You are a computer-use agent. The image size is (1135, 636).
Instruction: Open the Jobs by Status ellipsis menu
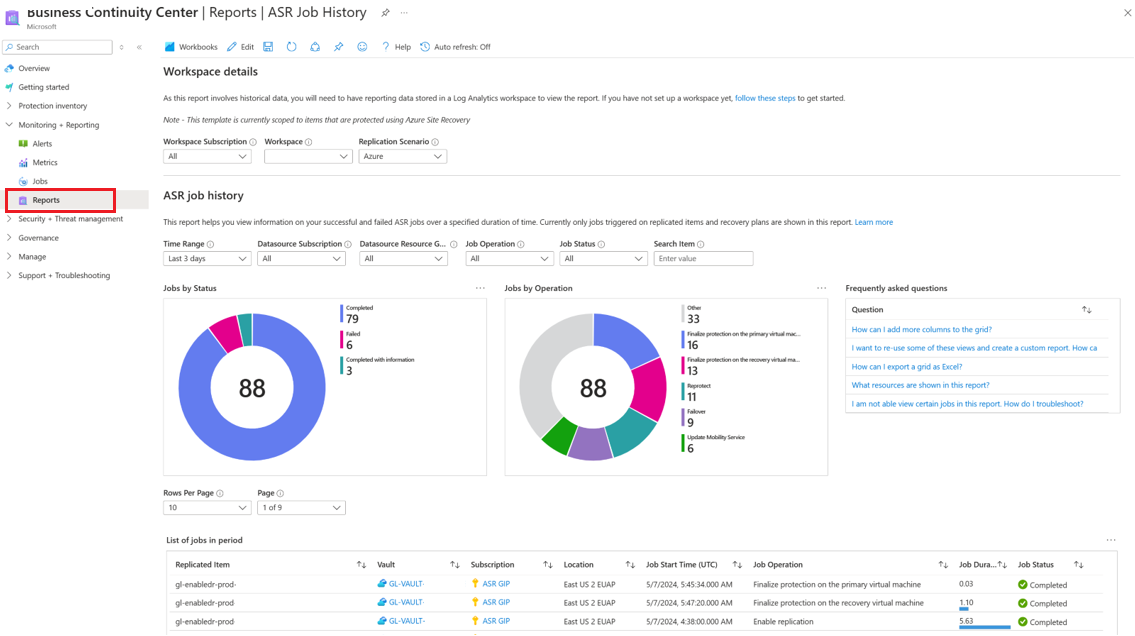[x=480, y=288]
